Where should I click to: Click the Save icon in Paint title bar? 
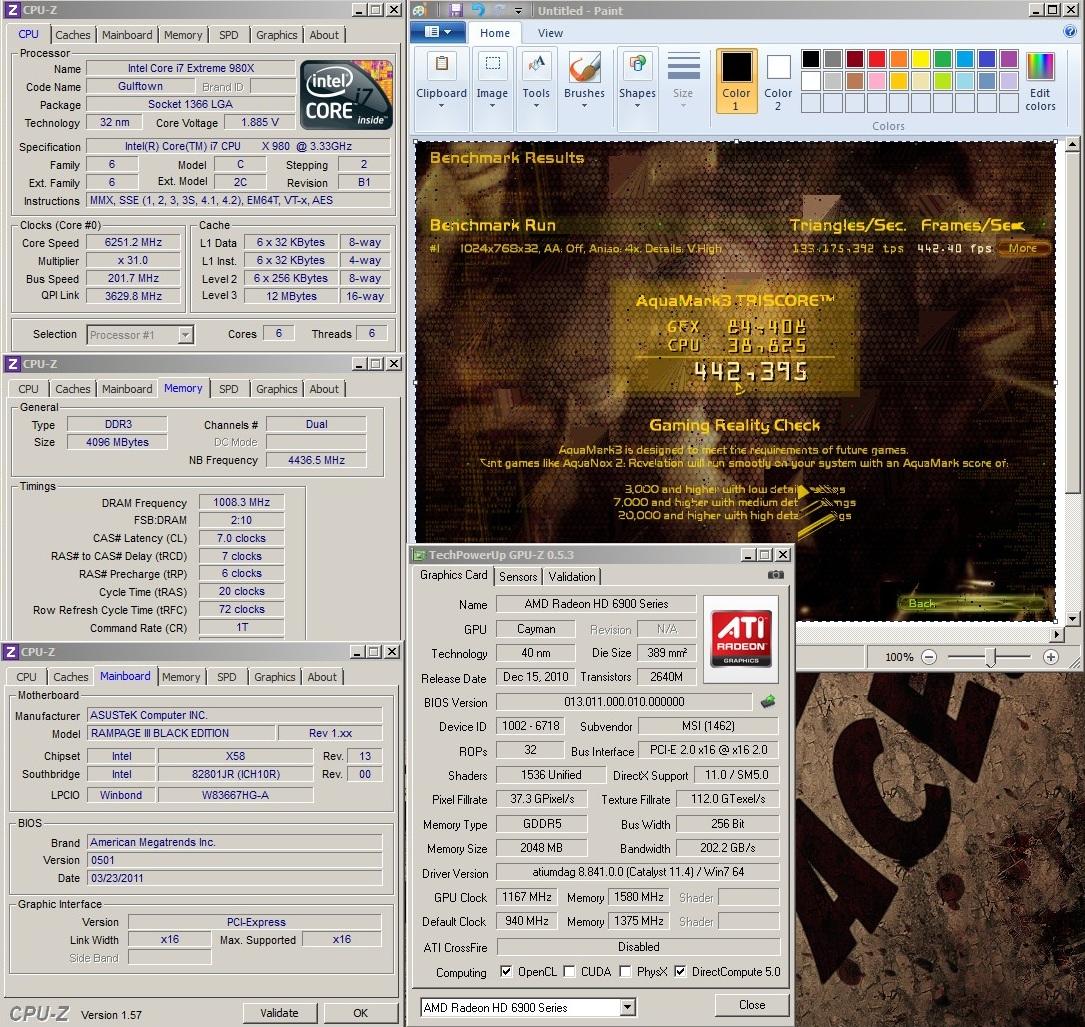455,10
